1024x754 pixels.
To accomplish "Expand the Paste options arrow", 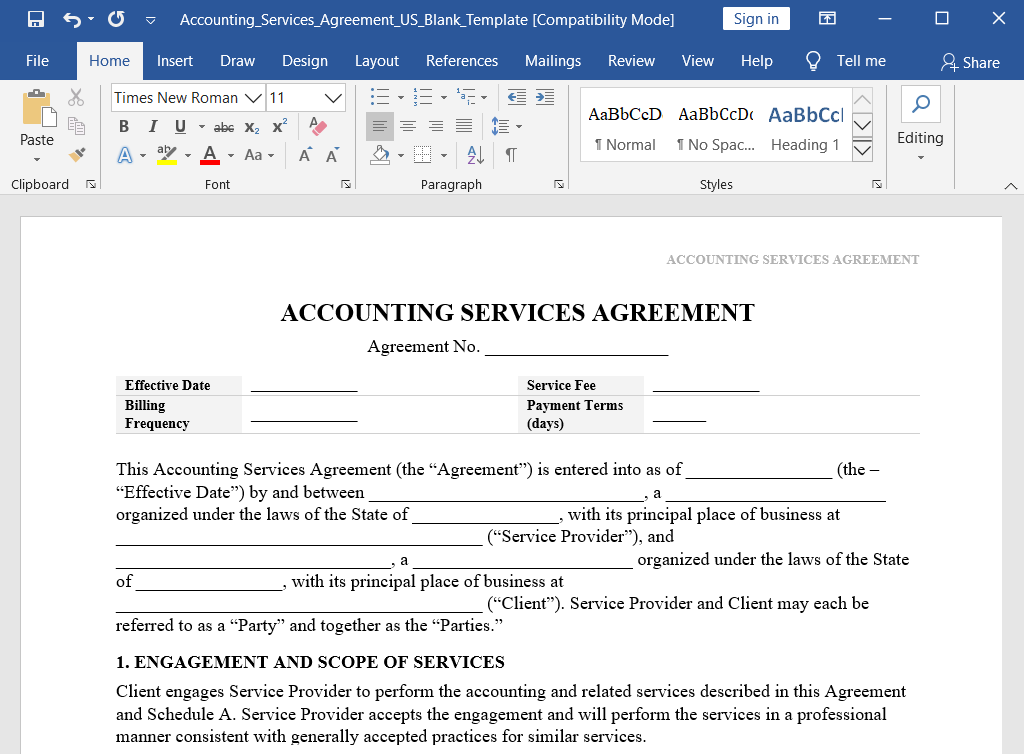I will click(x=37, y=159).
